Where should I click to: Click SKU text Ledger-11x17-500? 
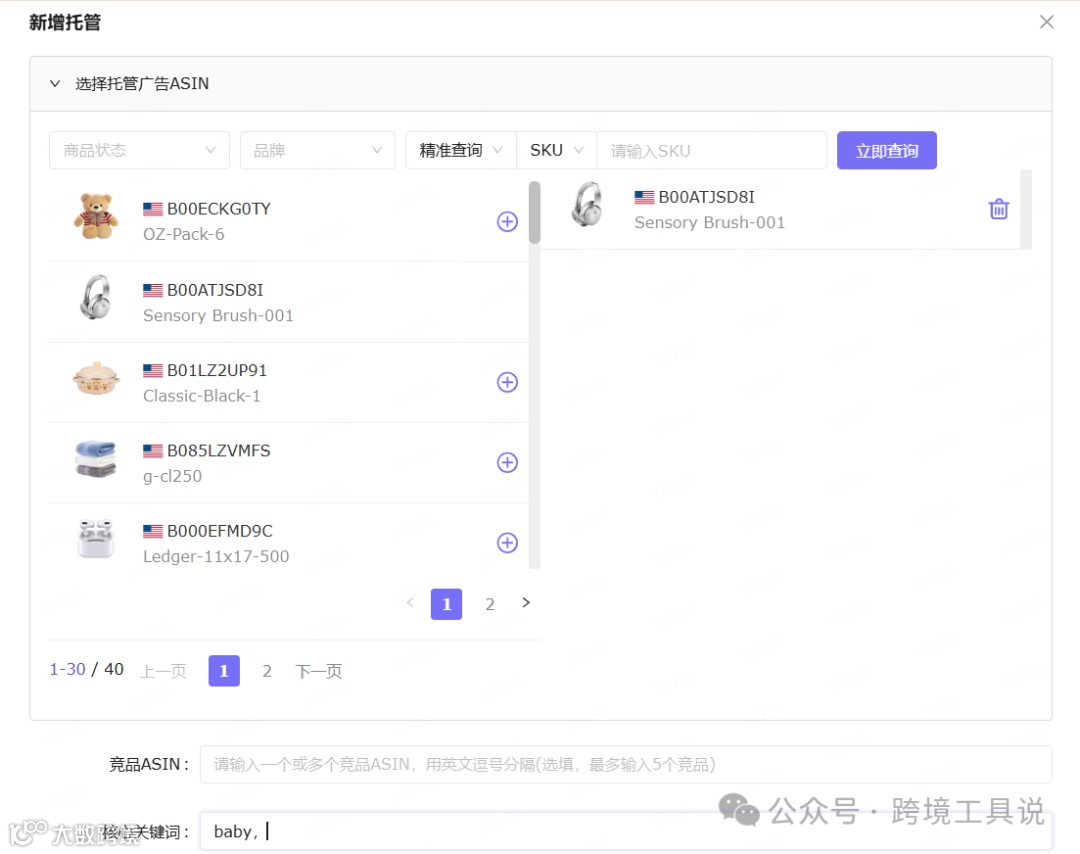[x=216, y=556]
